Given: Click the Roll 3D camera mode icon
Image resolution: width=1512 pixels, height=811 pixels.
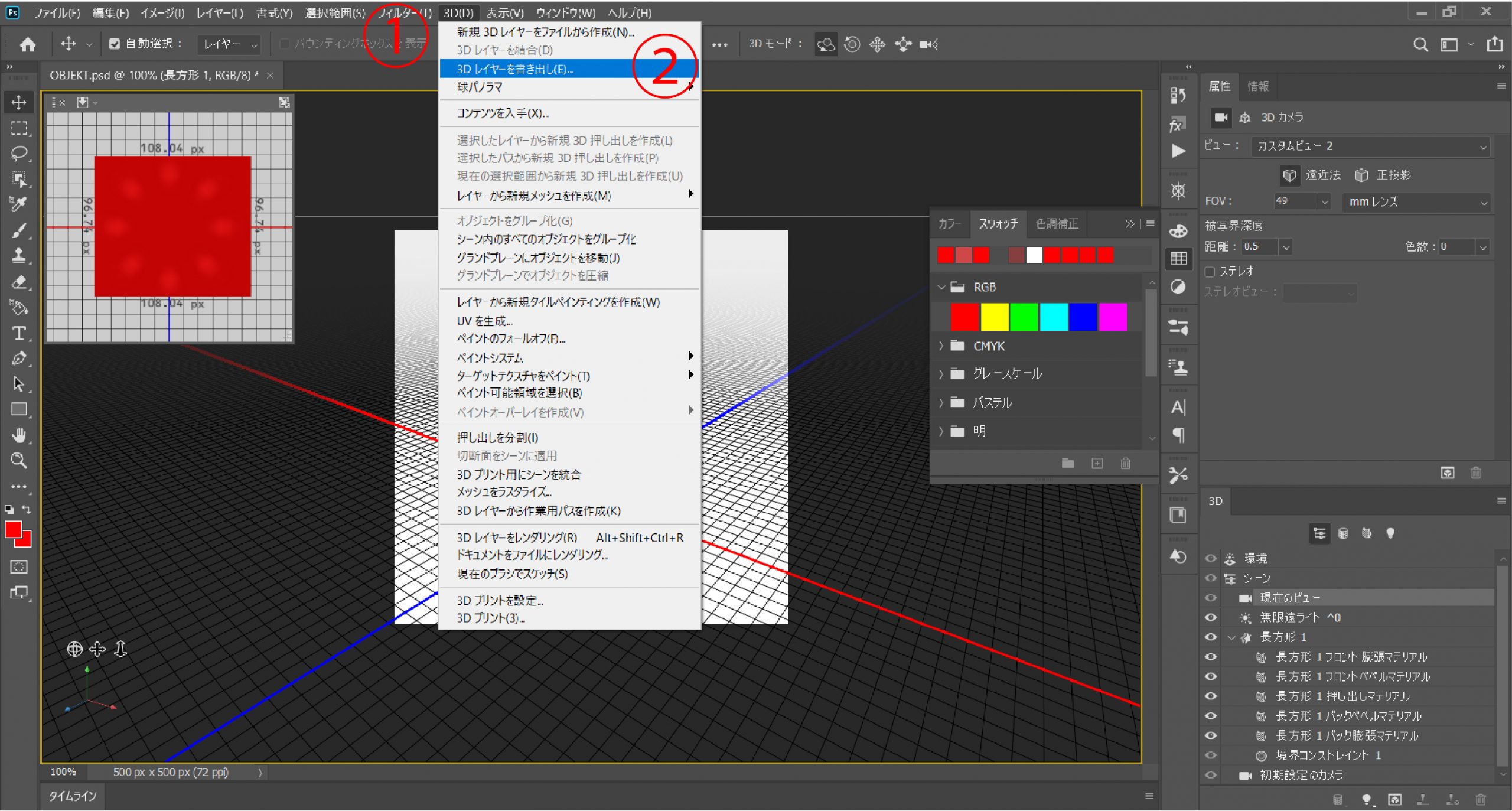Looking at the screenshot, I should point(852,44).
